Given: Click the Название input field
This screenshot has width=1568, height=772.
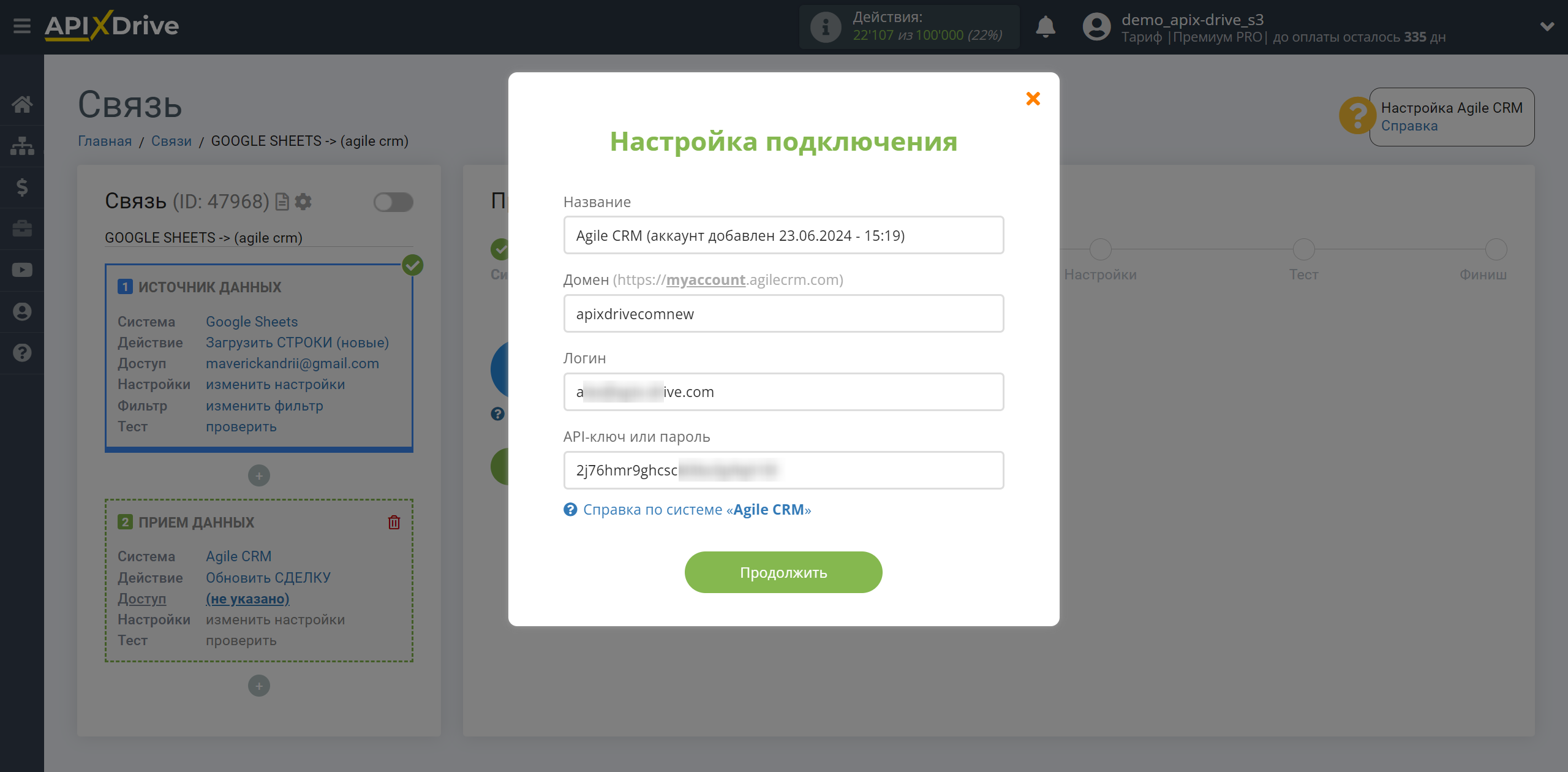Looking at the screenshot, I should pos(783,235).
